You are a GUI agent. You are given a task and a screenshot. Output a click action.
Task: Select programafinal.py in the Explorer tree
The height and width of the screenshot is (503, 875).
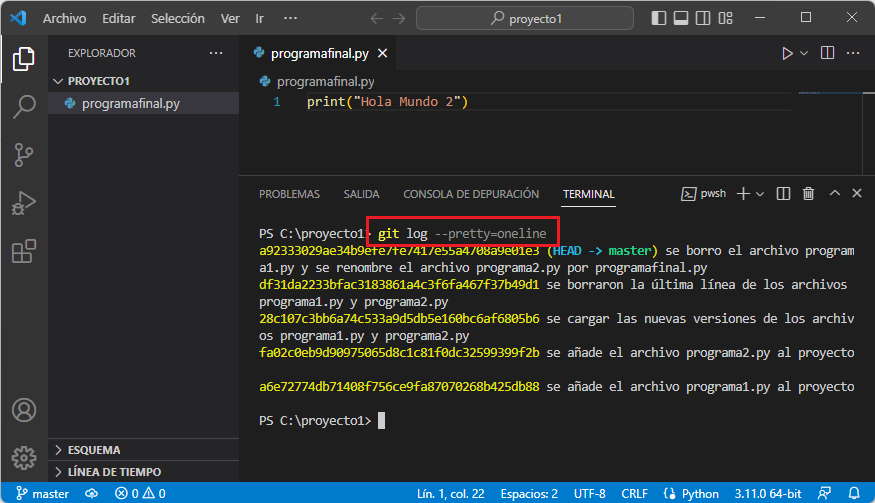pyautogui.click(x=143, y=103)
